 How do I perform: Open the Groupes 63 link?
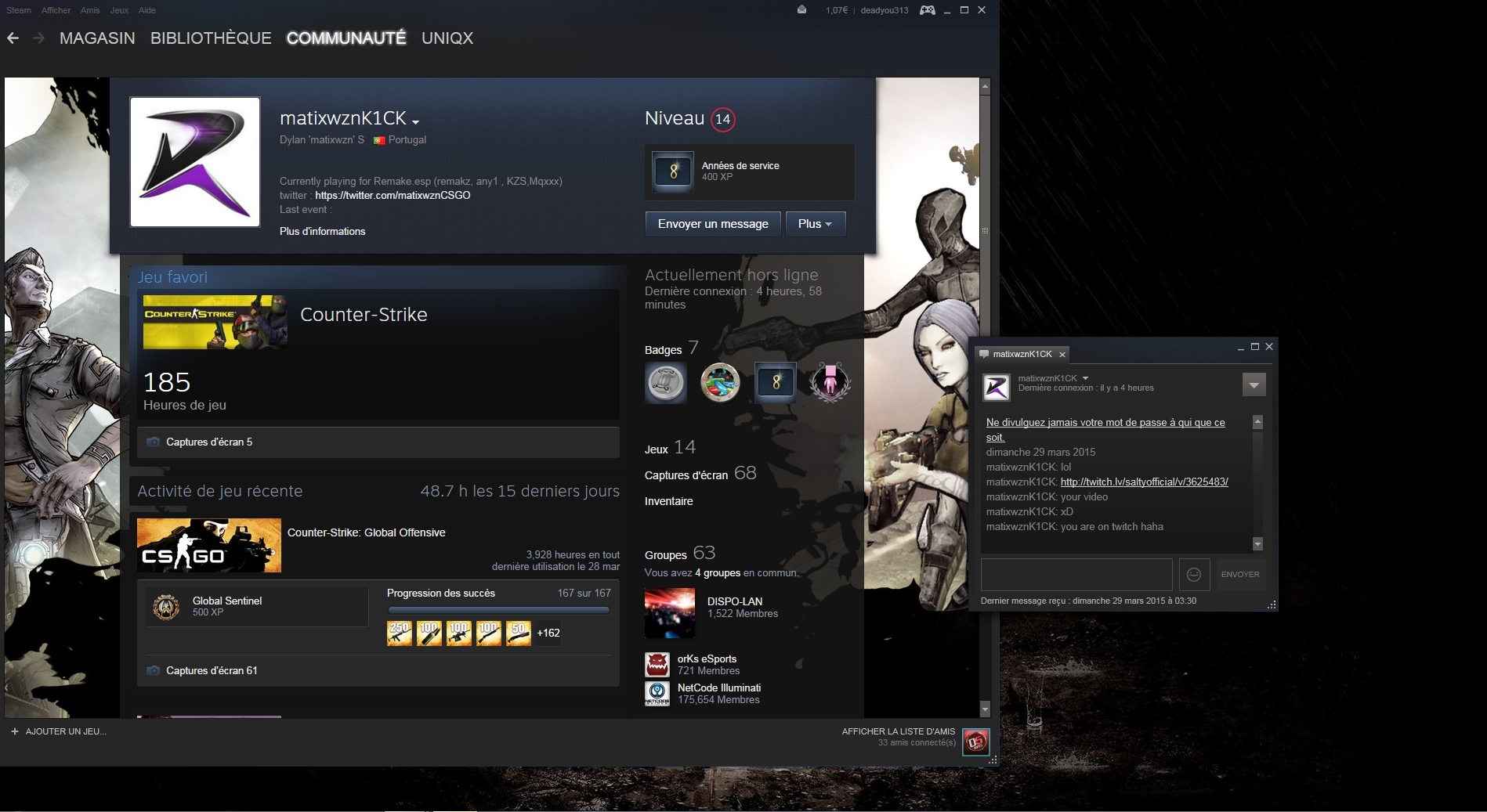tap(680, 554)
